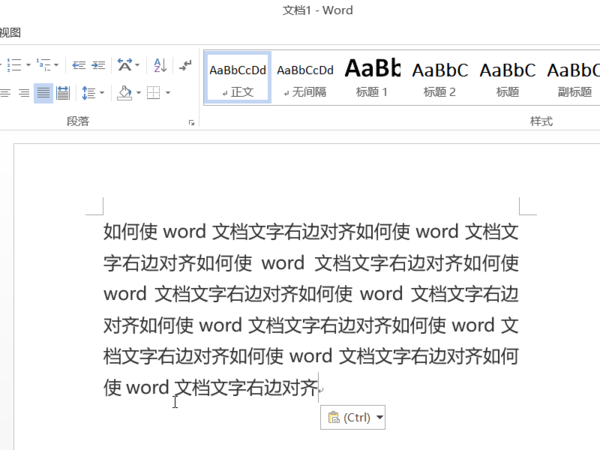Place cursor in first line of text
The height and width of the screenshot is (450, 600).
click(x=311, y=232)
